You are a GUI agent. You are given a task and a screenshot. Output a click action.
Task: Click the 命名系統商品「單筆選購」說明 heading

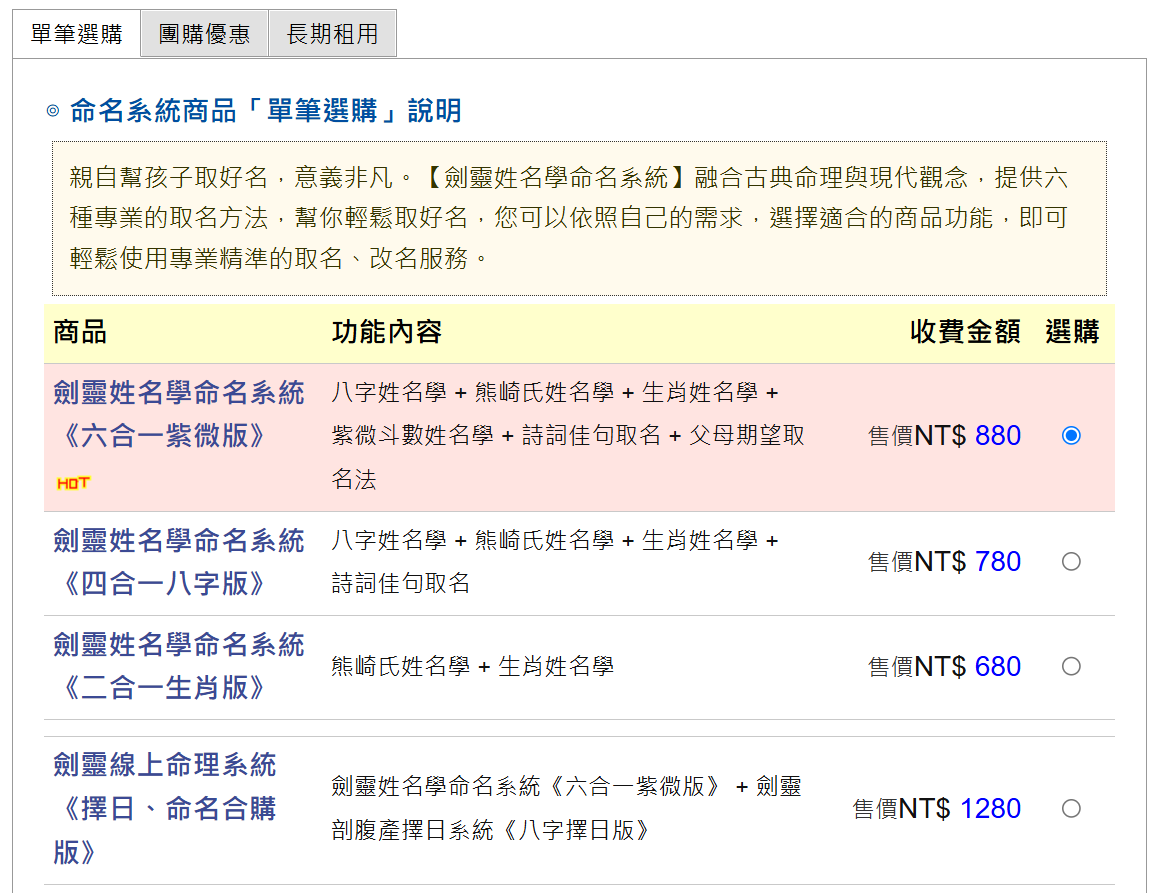pyautogui.click(x=266, y=111)
